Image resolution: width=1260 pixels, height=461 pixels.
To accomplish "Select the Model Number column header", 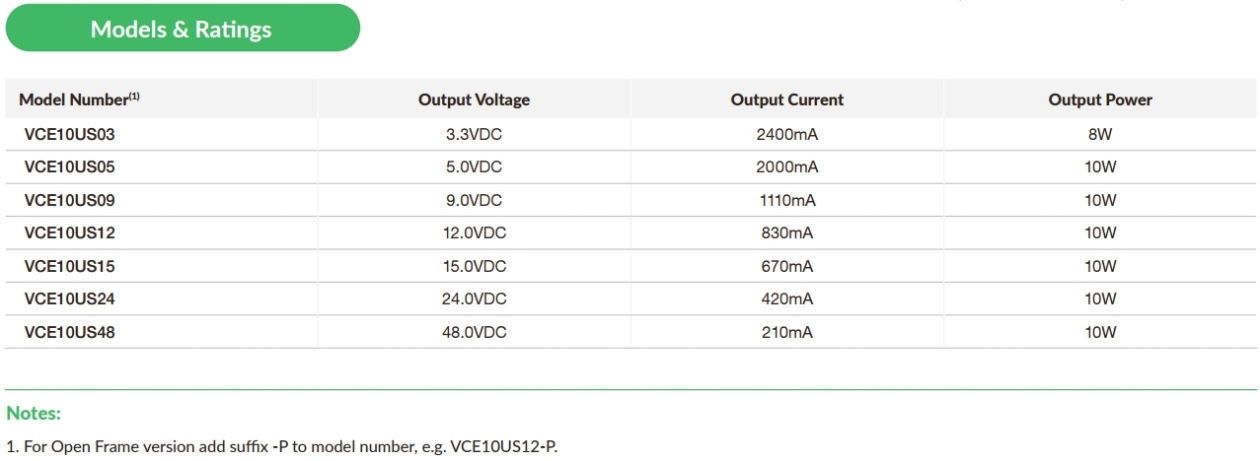I will click(x=77, y=100).
